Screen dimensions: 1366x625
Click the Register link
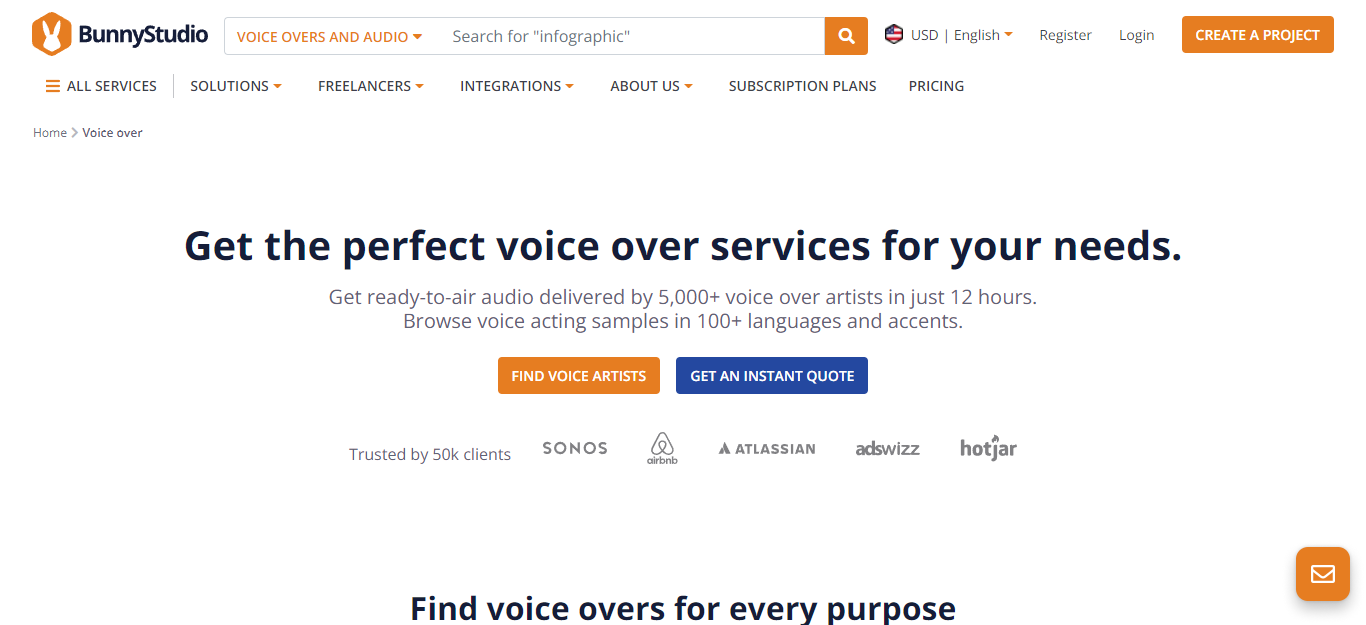coord(1065,35)
